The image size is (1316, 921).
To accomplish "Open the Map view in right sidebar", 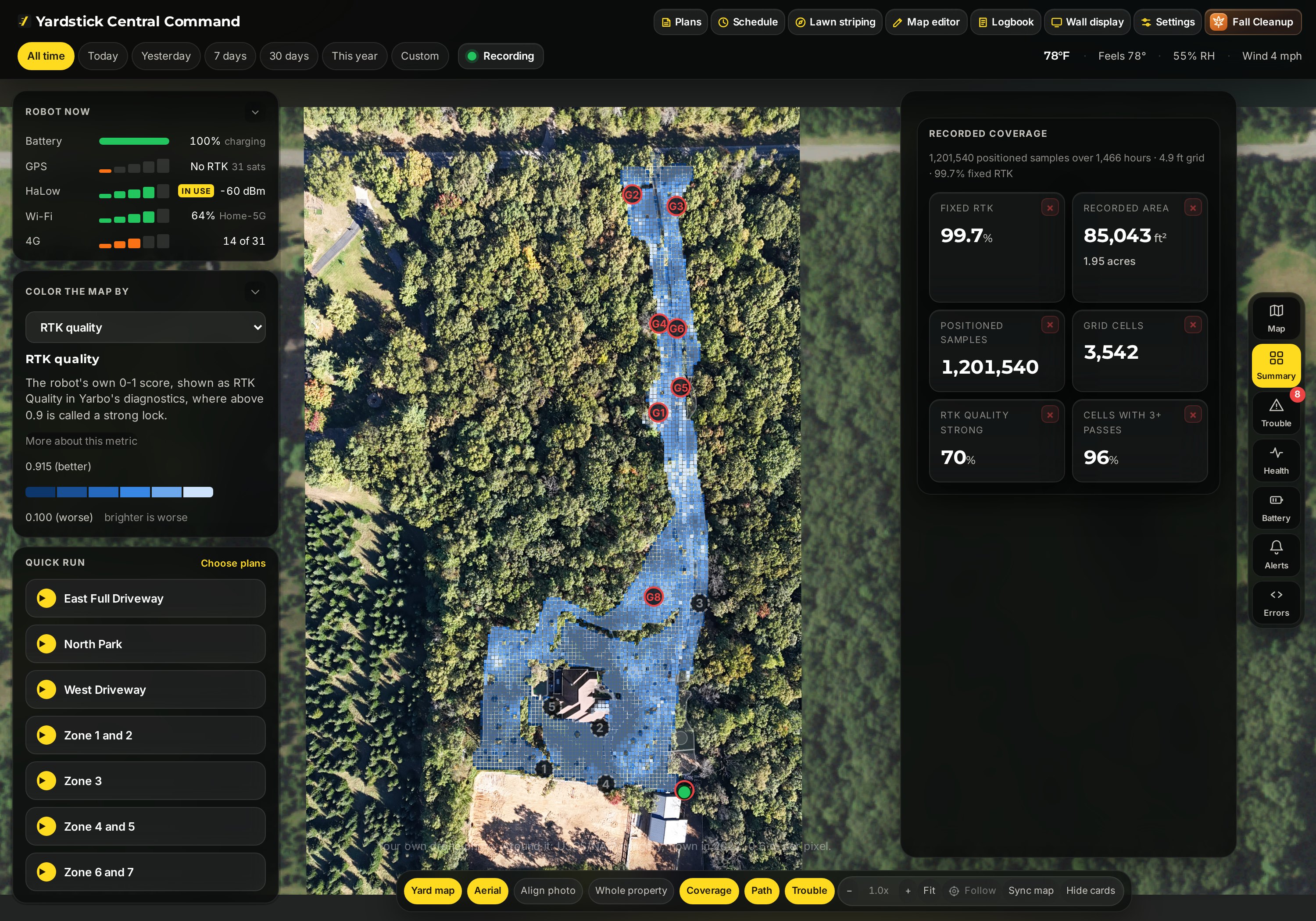I will (x=1276, y=318).
